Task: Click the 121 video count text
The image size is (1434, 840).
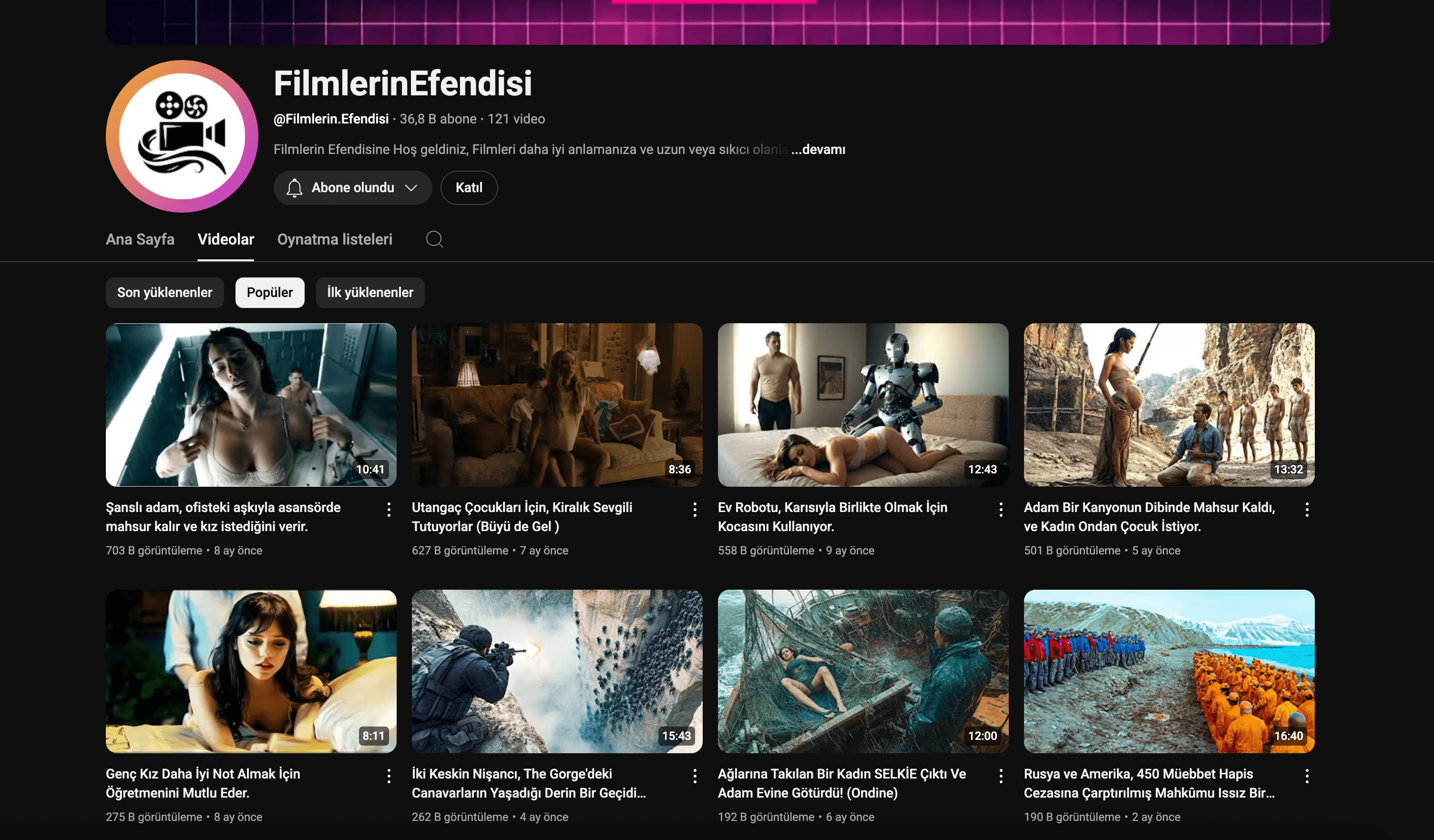Action: tap(516, 119)
